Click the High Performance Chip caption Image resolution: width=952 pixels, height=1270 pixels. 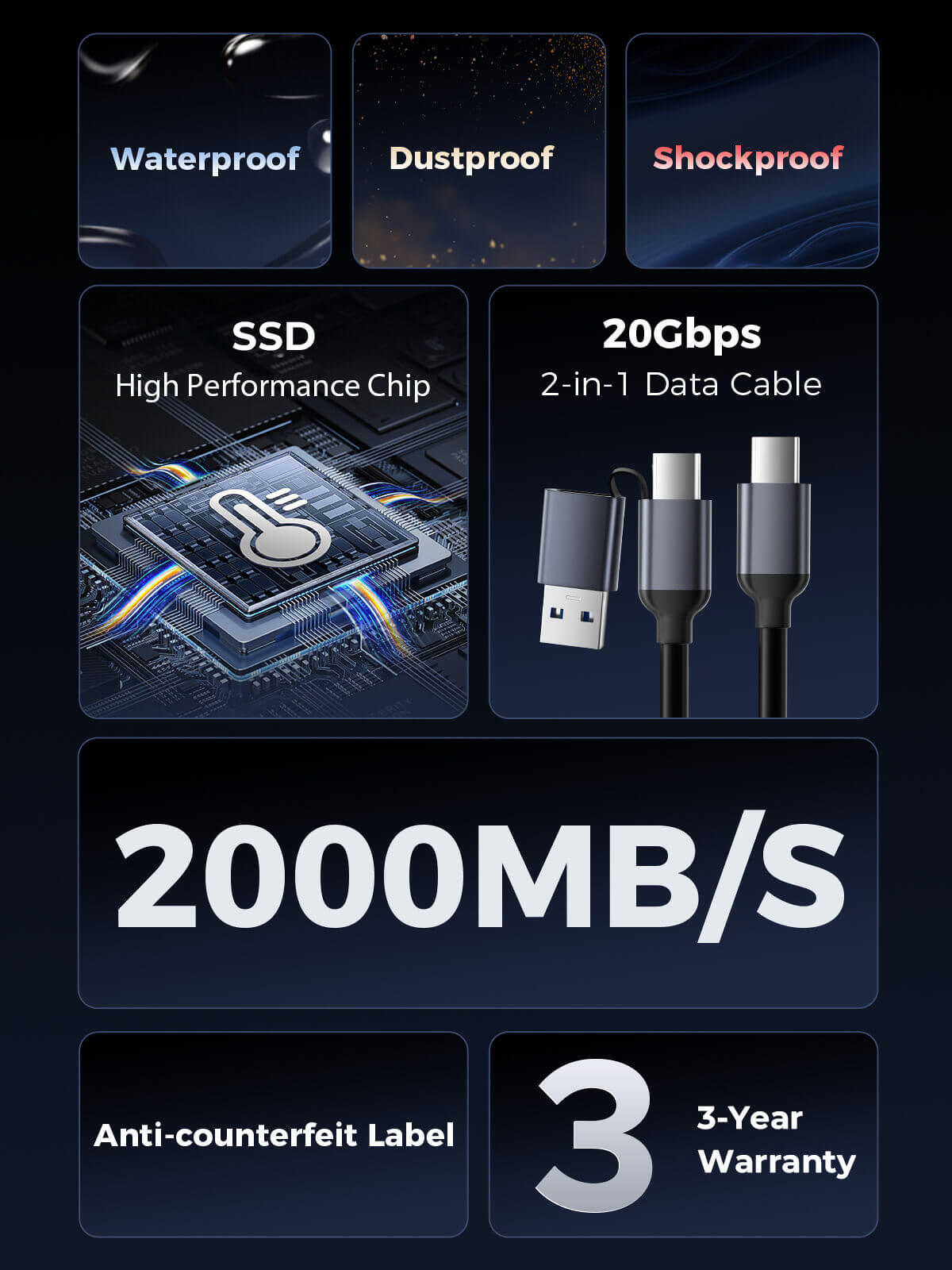coord(273,387)
